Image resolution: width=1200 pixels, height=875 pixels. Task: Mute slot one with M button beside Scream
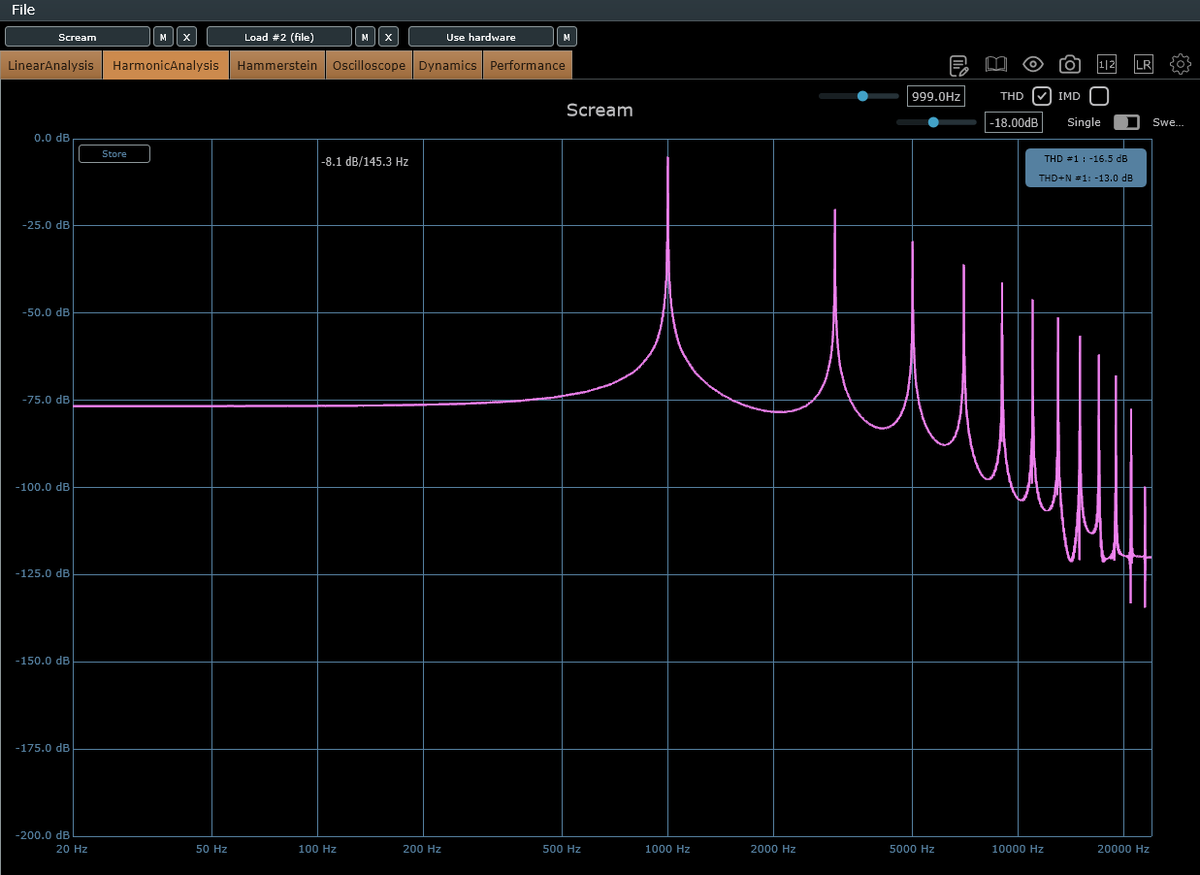click(x=163, y=37)
